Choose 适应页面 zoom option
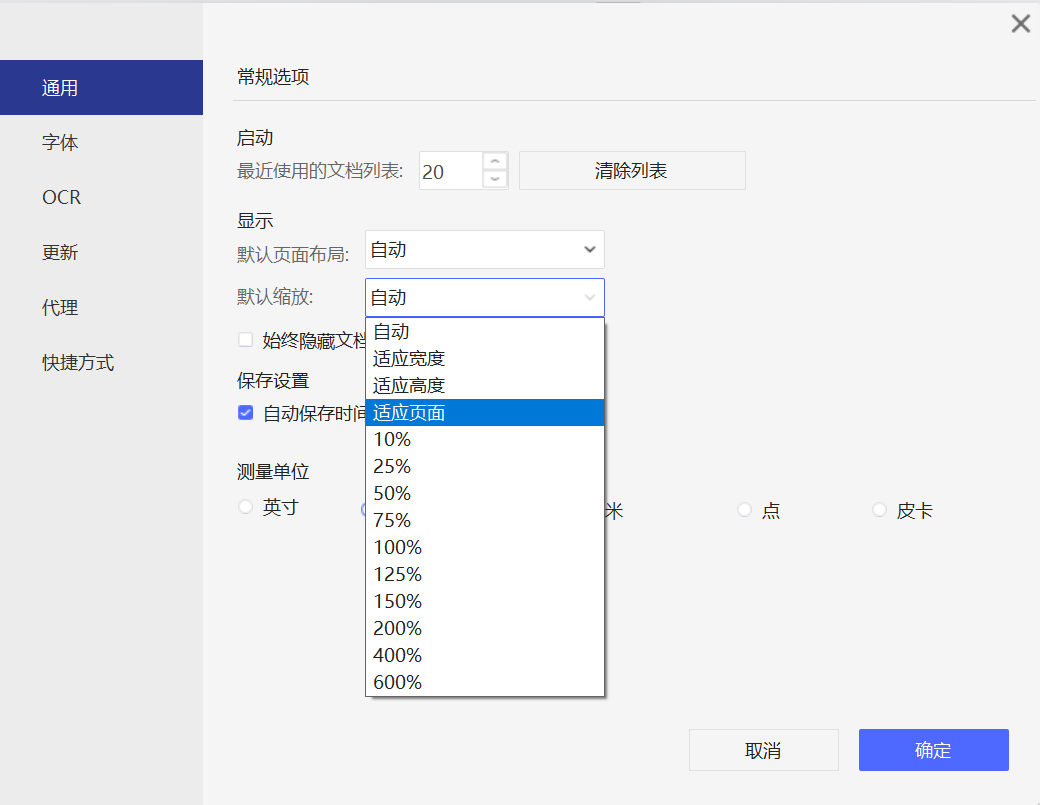 (x=409, y=412)
